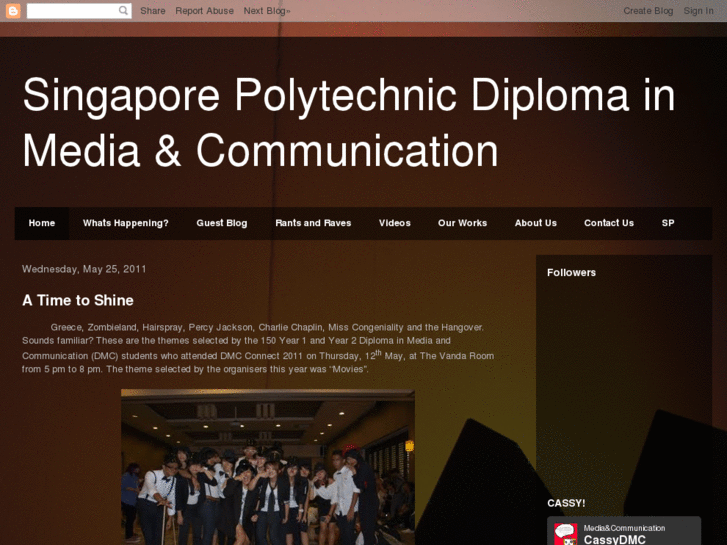Screen dimensions: 727x545
Task: Click the date Wednesday, May 25, 2011
Action: [x=84, y=269]
